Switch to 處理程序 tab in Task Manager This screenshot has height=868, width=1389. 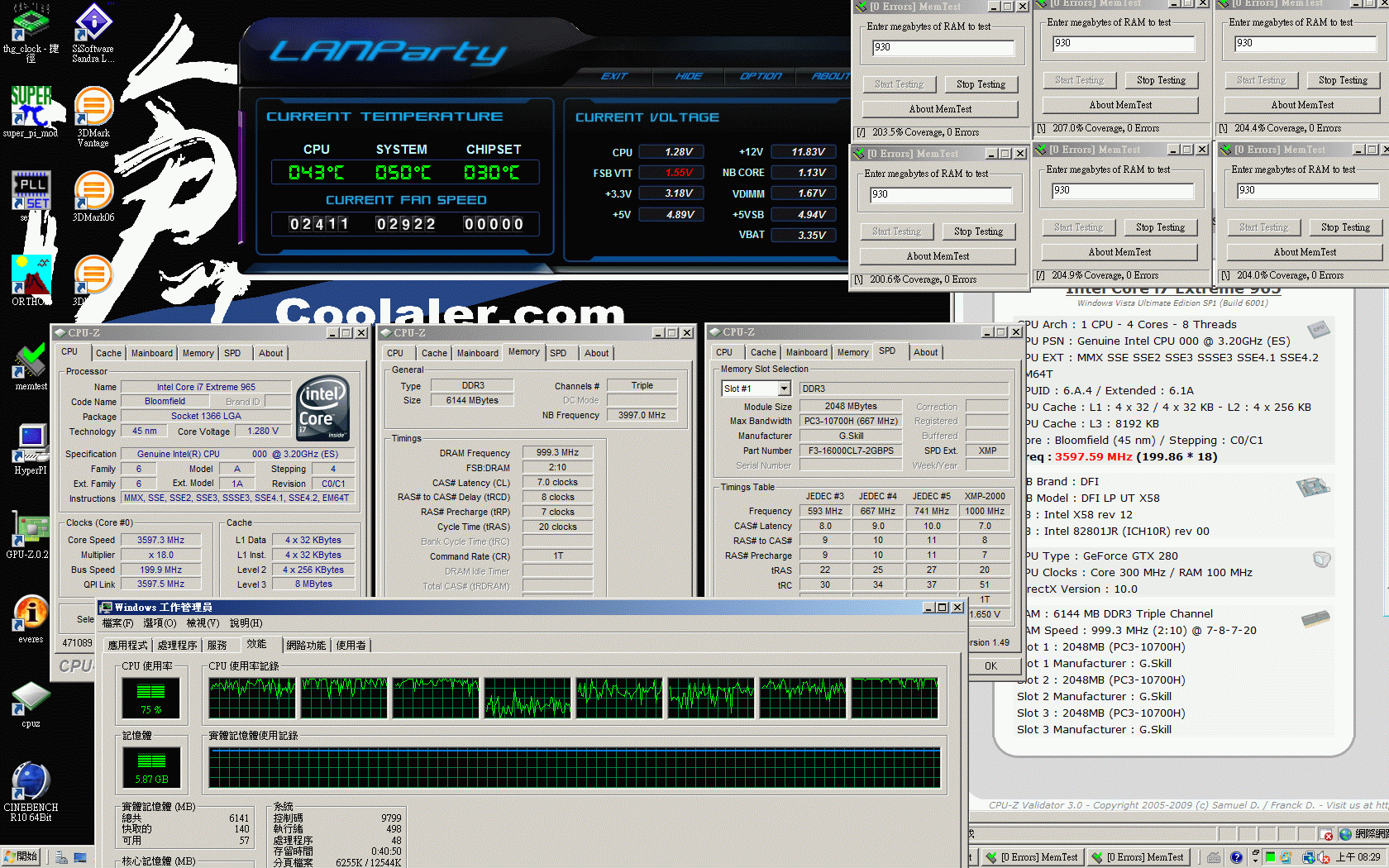(x=177, y=646)
